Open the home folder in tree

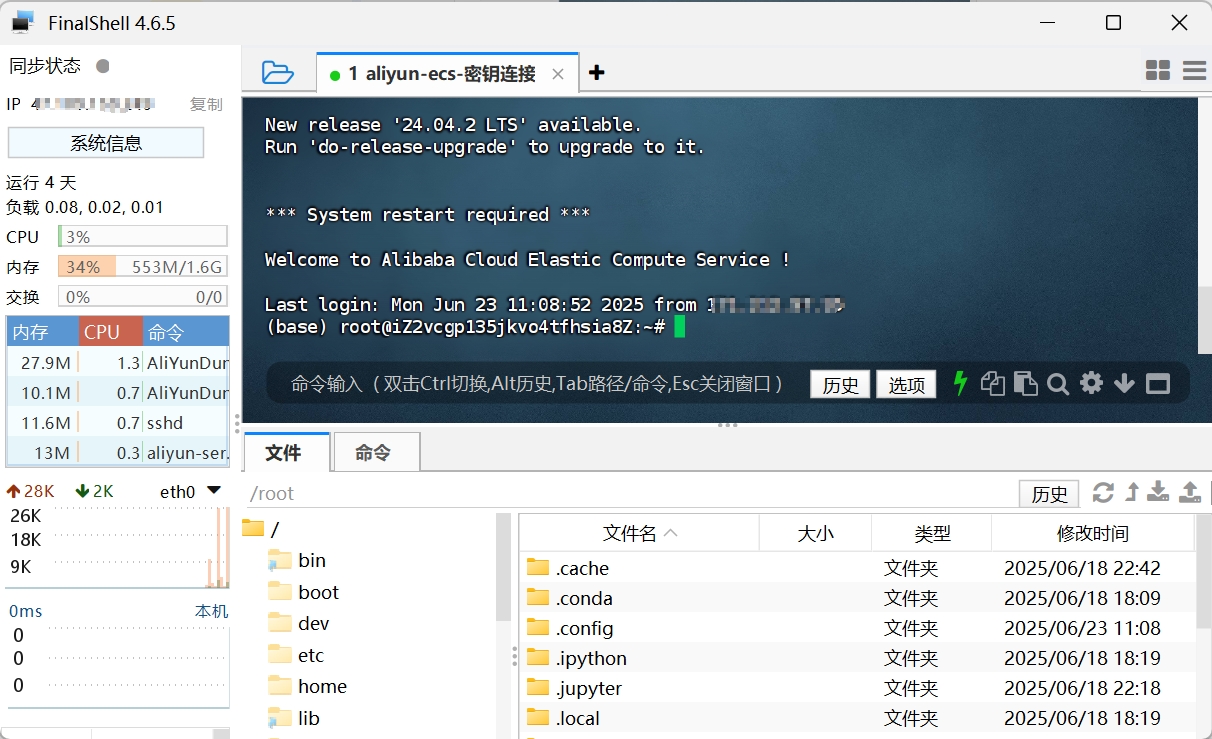point(308,686)
